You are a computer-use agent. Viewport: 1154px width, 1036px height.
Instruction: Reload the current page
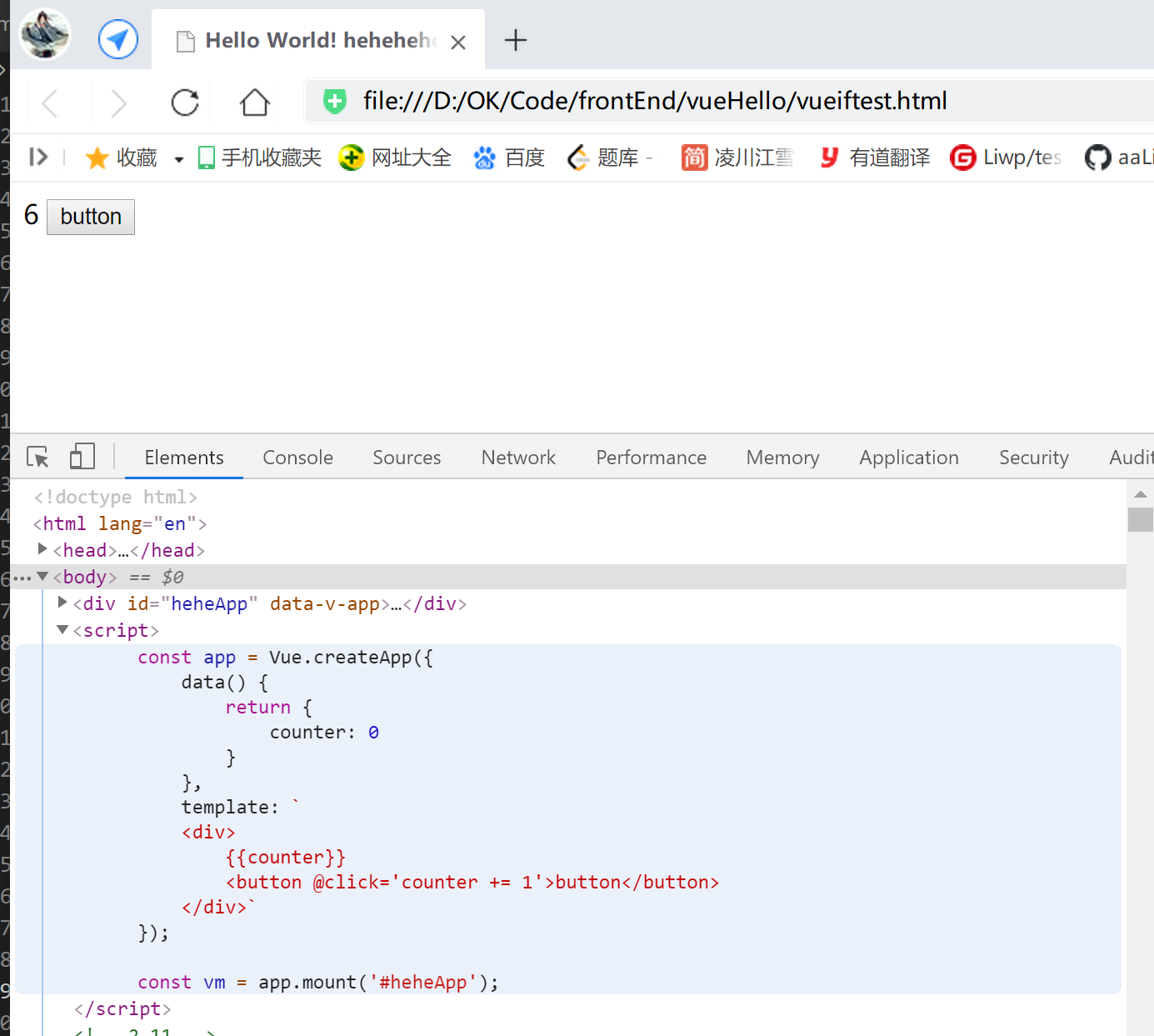pos(185,103)
